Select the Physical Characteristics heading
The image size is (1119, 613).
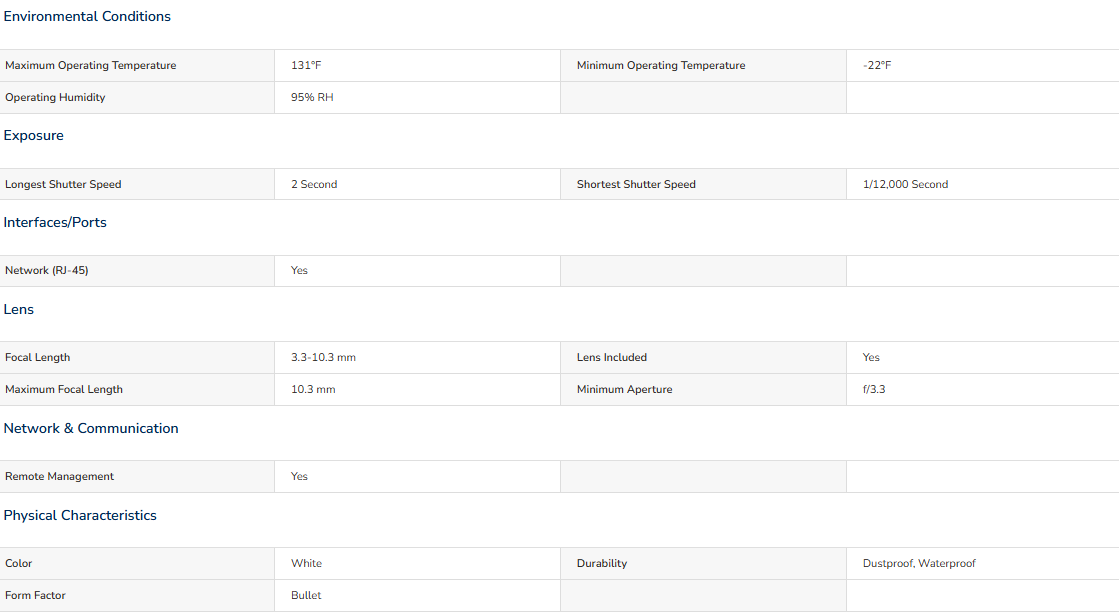click(x=80, y=515)
